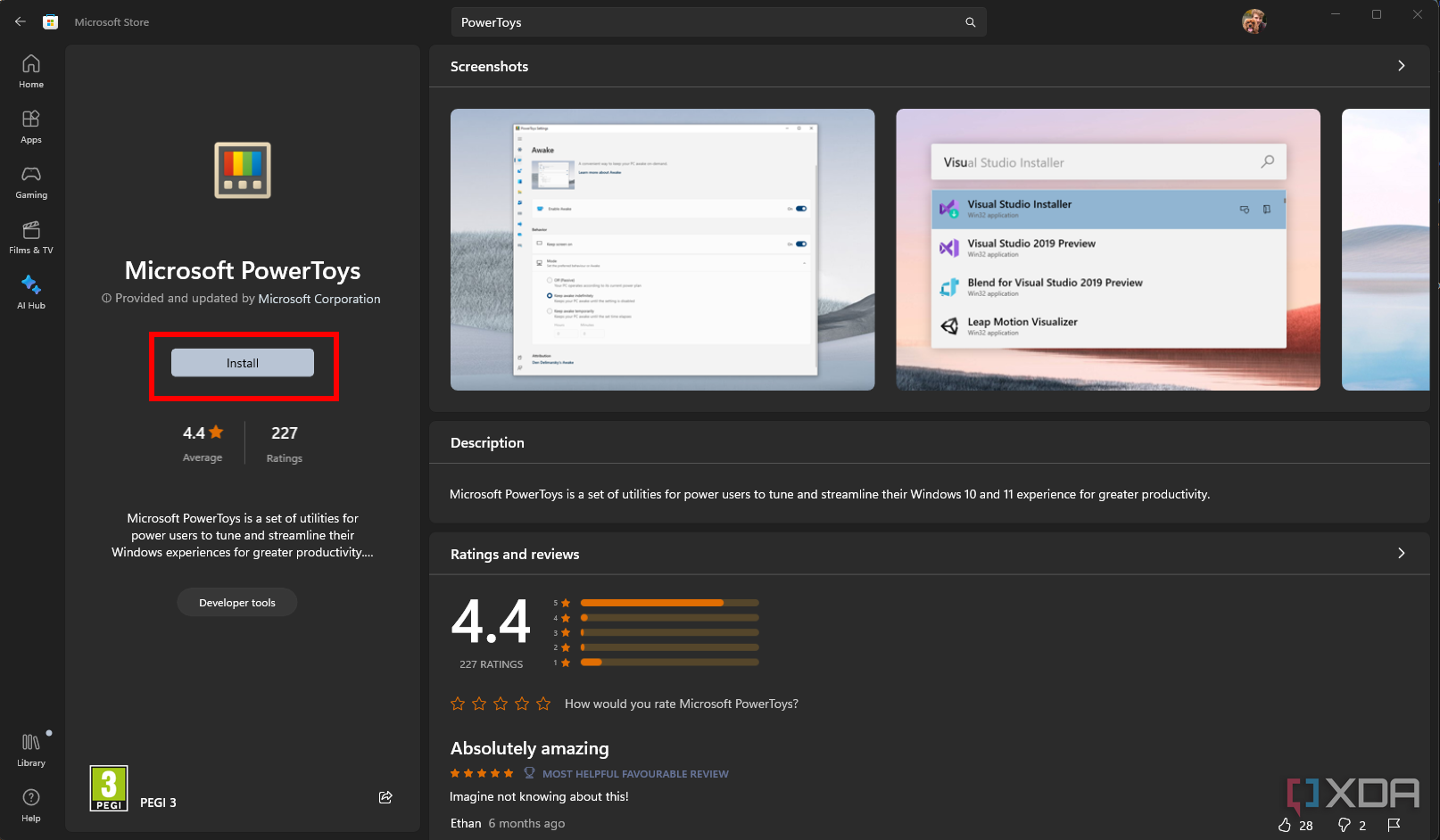Click the 227 Ratings count
1440x840 pixels.
point(285,443)
